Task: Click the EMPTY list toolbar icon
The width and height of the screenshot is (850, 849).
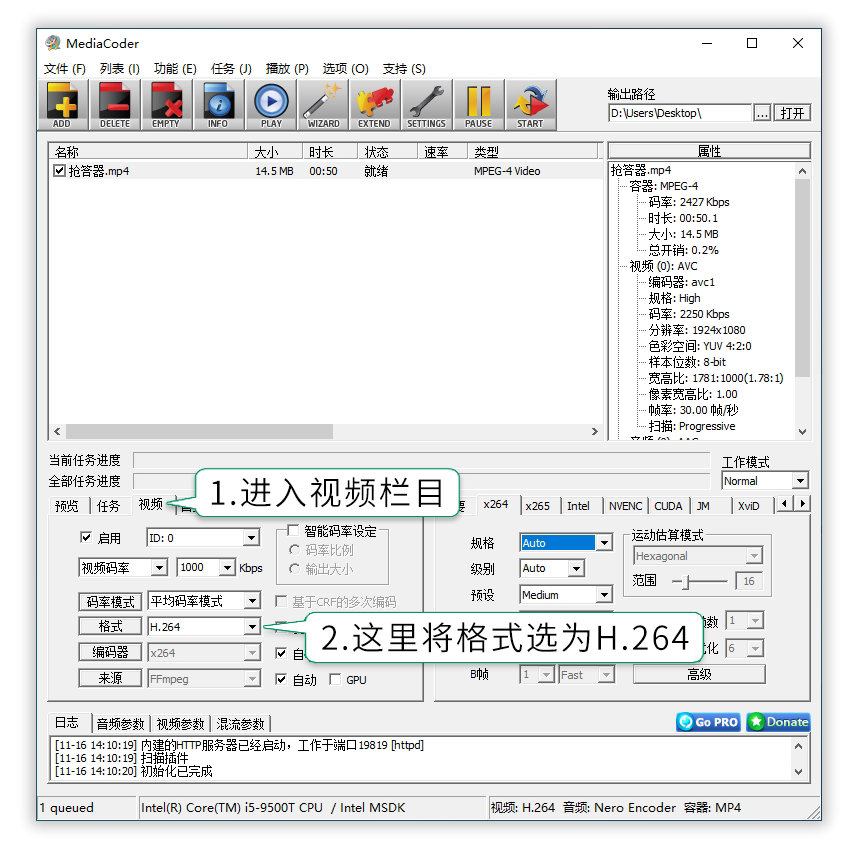Action: 167,105
